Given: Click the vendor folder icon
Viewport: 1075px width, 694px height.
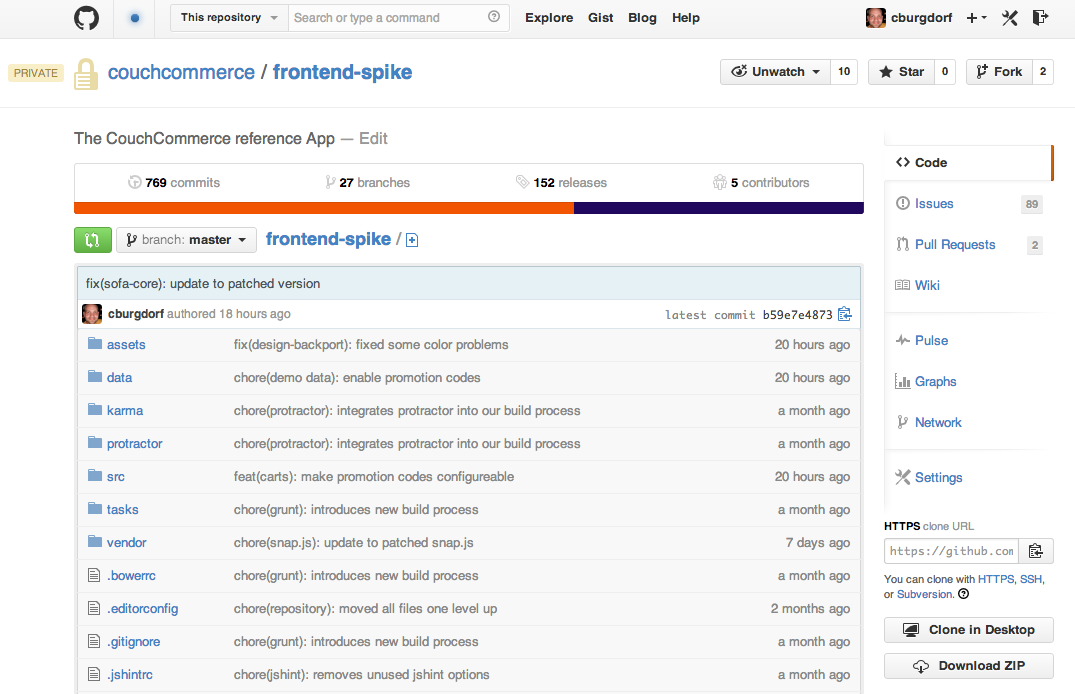Looking at the screenshot, I should point(95,542).
